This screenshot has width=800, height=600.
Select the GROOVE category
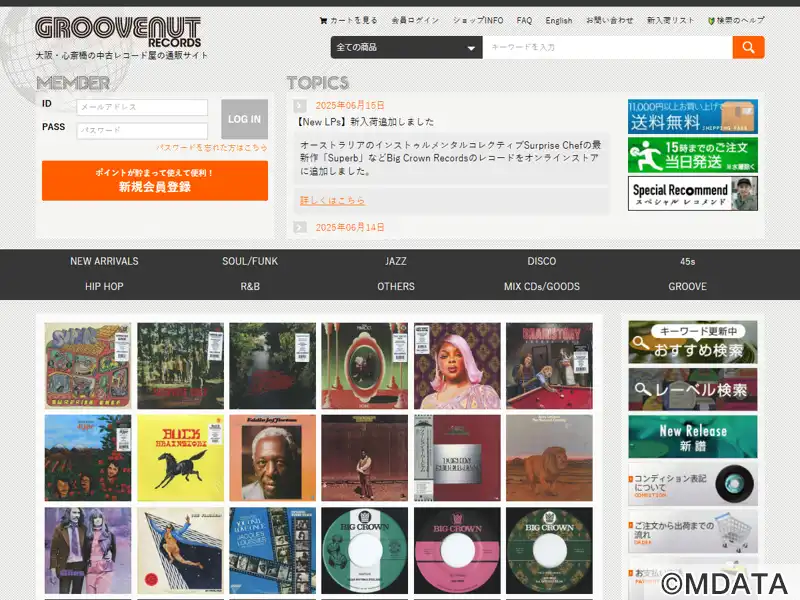687,287
